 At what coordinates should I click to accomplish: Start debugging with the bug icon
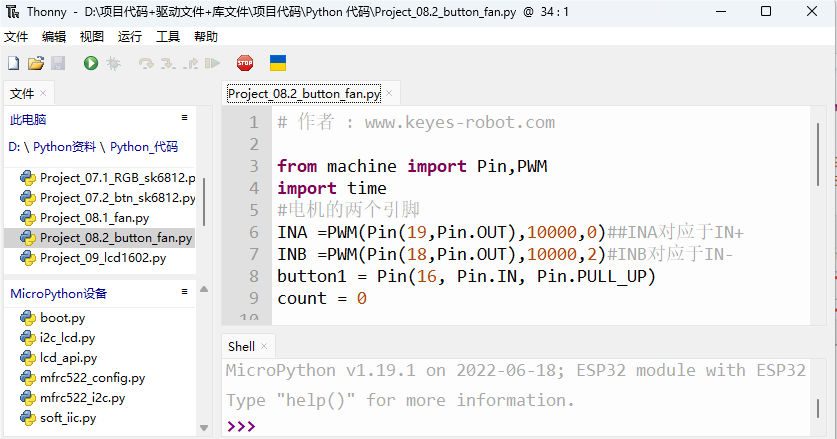click(x=113, y=63)
